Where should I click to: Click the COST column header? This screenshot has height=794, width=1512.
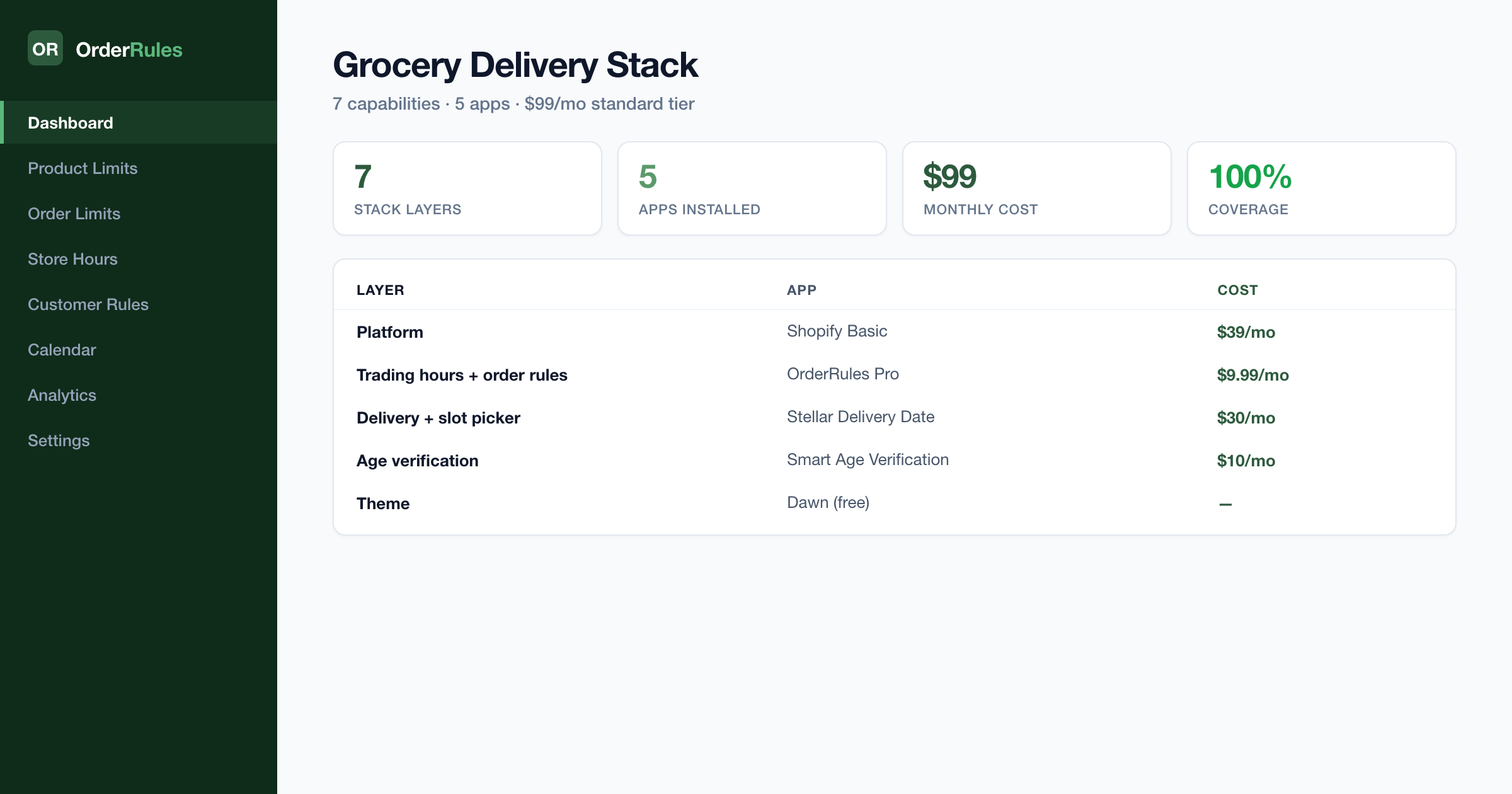(x=1237, y=291)
